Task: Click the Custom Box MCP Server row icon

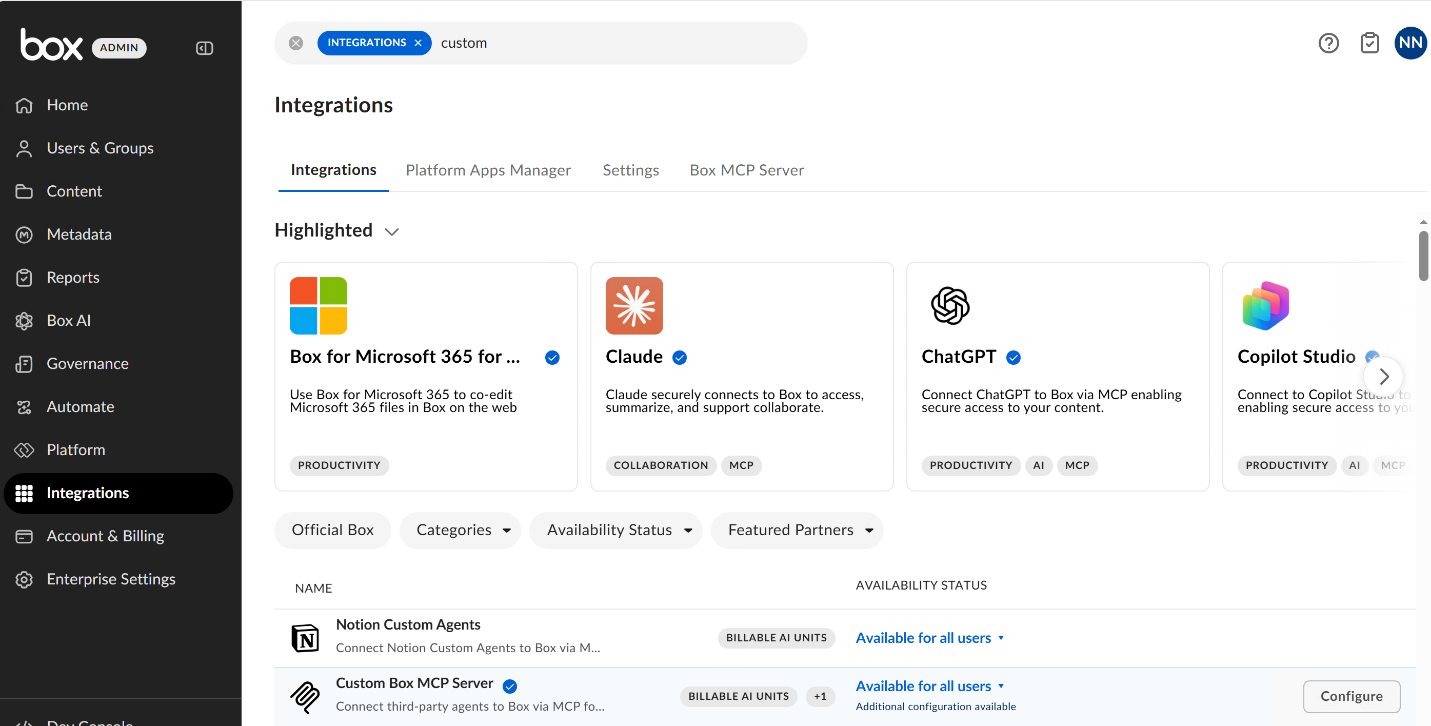Action: tap(305, 696)
